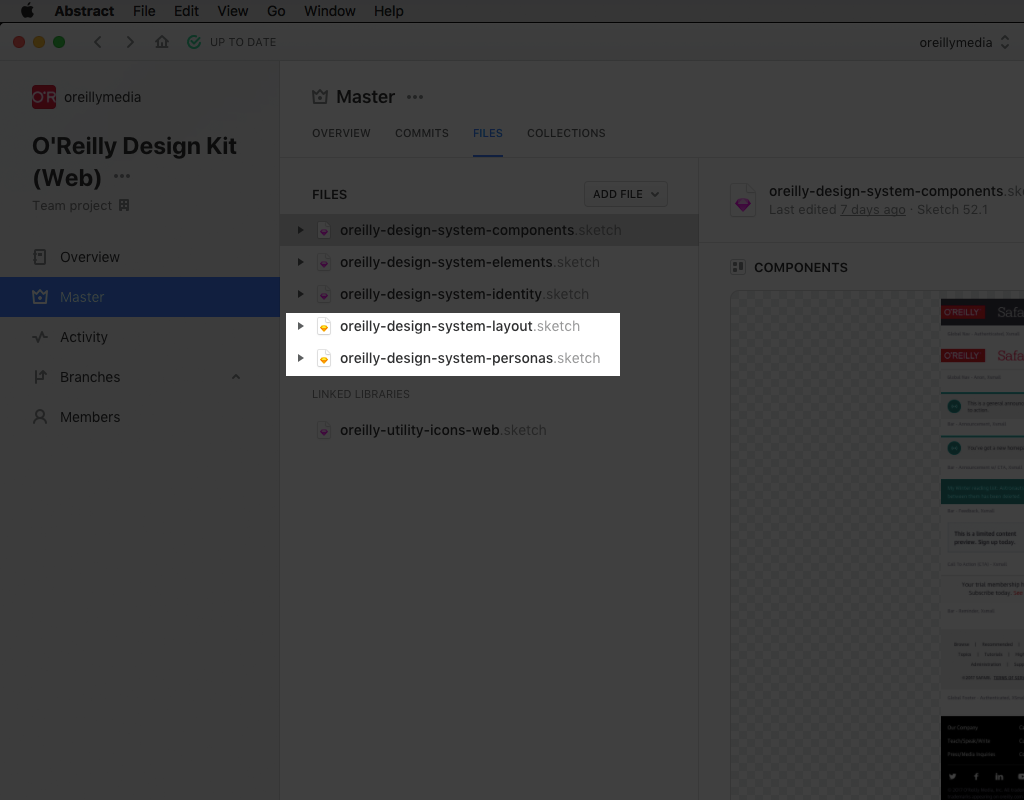Click the components file Sketch icon in list
Screen dimensions: 1024x800
[324, 230]
